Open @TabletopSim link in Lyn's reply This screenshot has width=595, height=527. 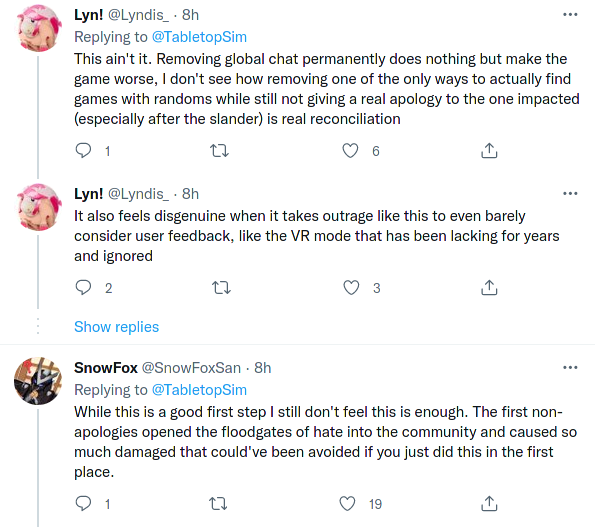(199, 37)
